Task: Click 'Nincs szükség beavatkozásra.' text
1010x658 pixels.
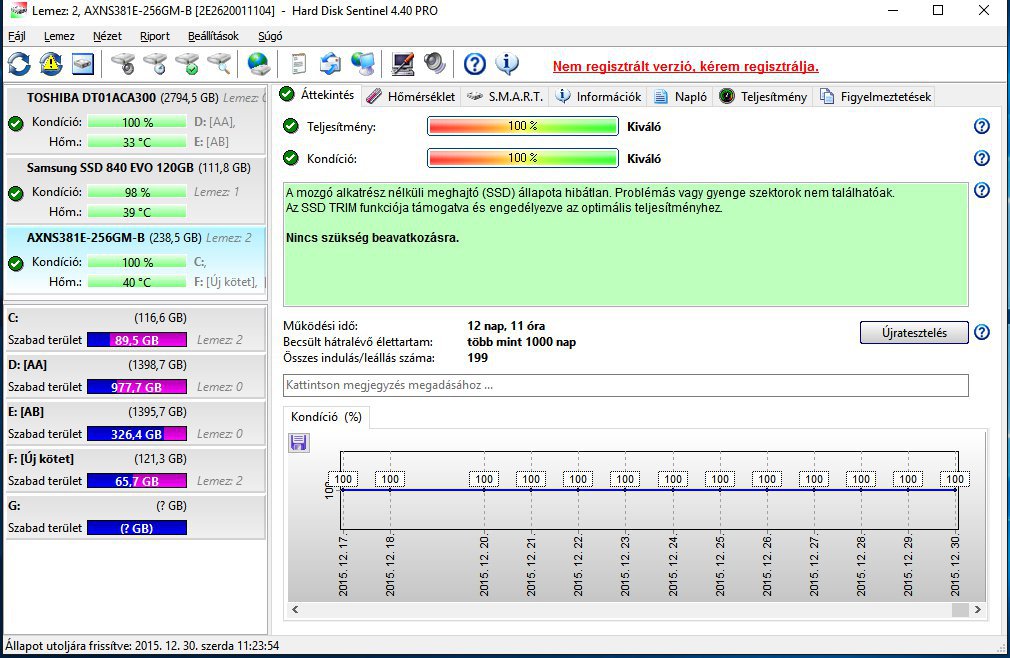Action: click(372, 238)
